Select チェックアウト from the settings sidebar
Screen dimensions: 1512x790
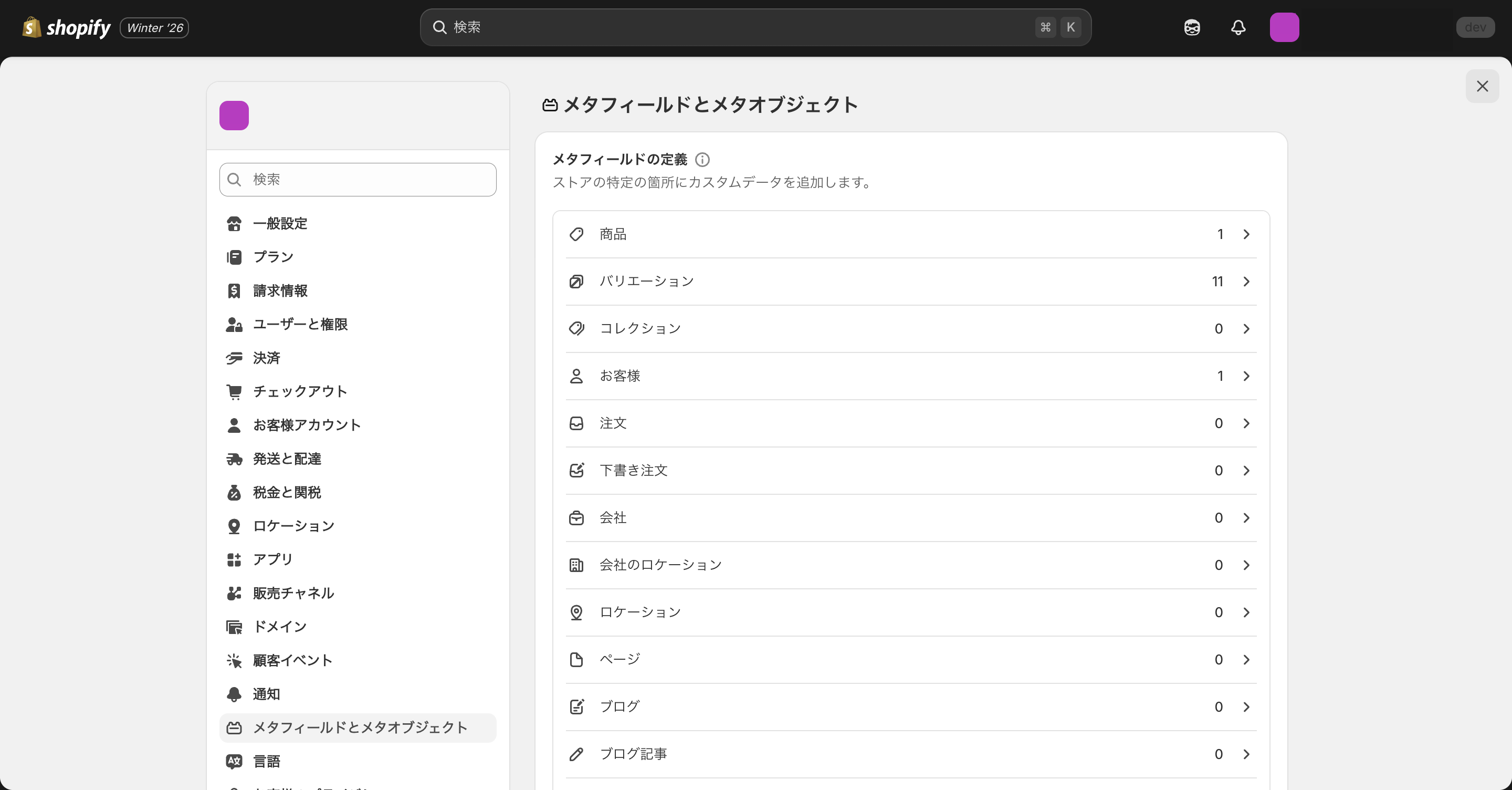click(300, 391)
